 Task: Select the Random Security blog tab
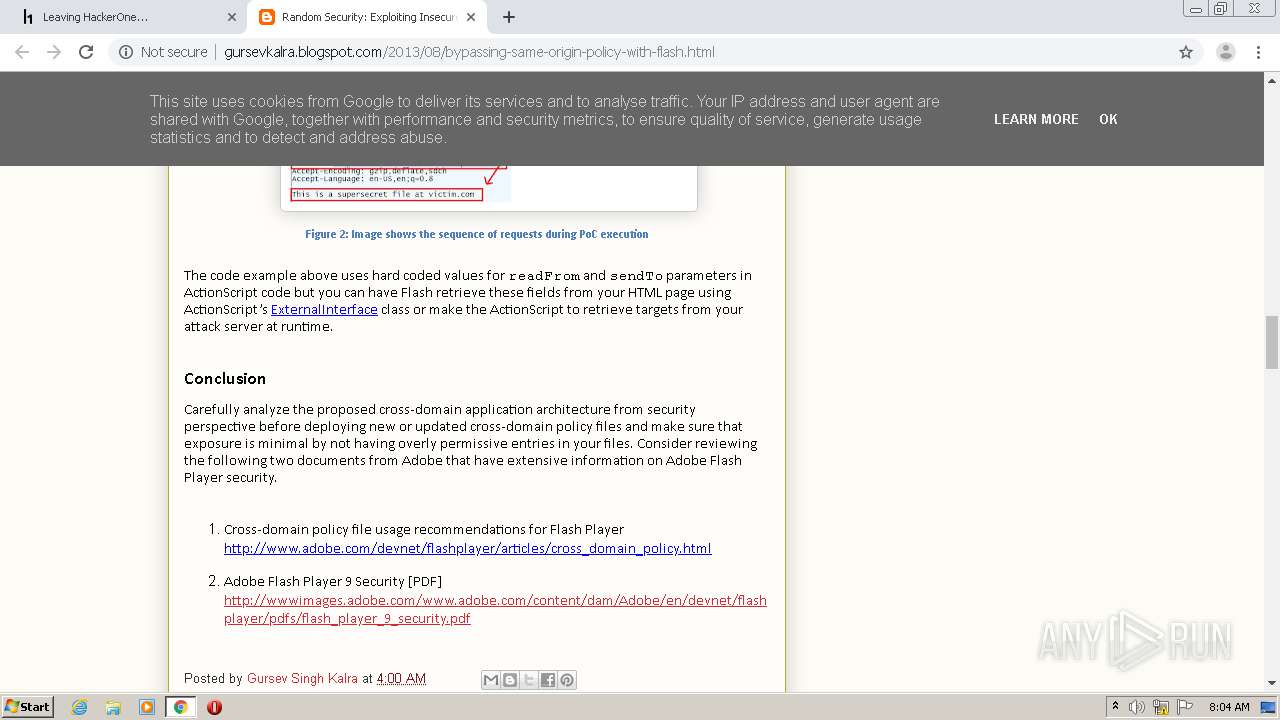[x=367, y=17]
